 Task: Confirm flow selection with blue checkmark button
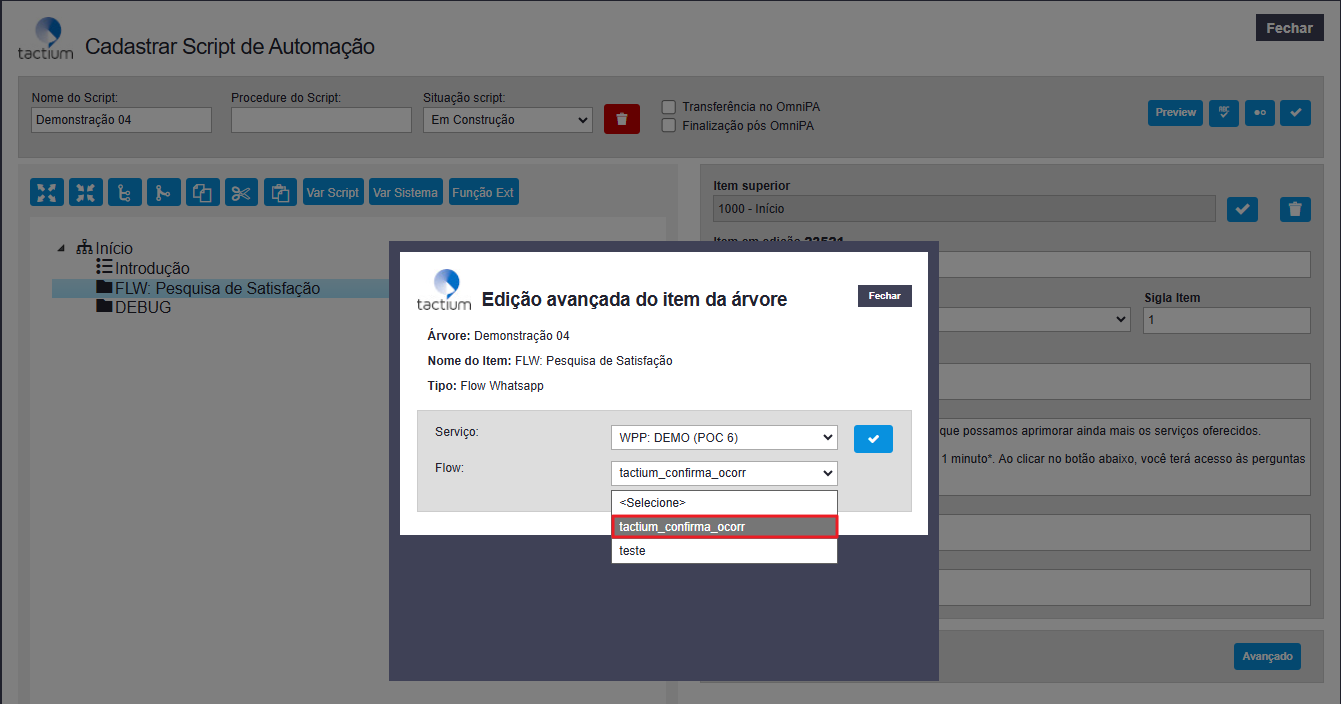(x=873, y=439)
